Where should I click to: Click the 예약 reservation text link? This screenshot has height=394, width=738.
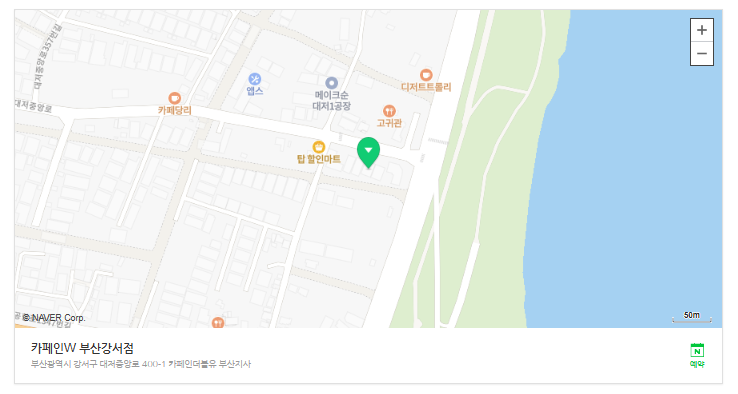(x=697, y=364)
